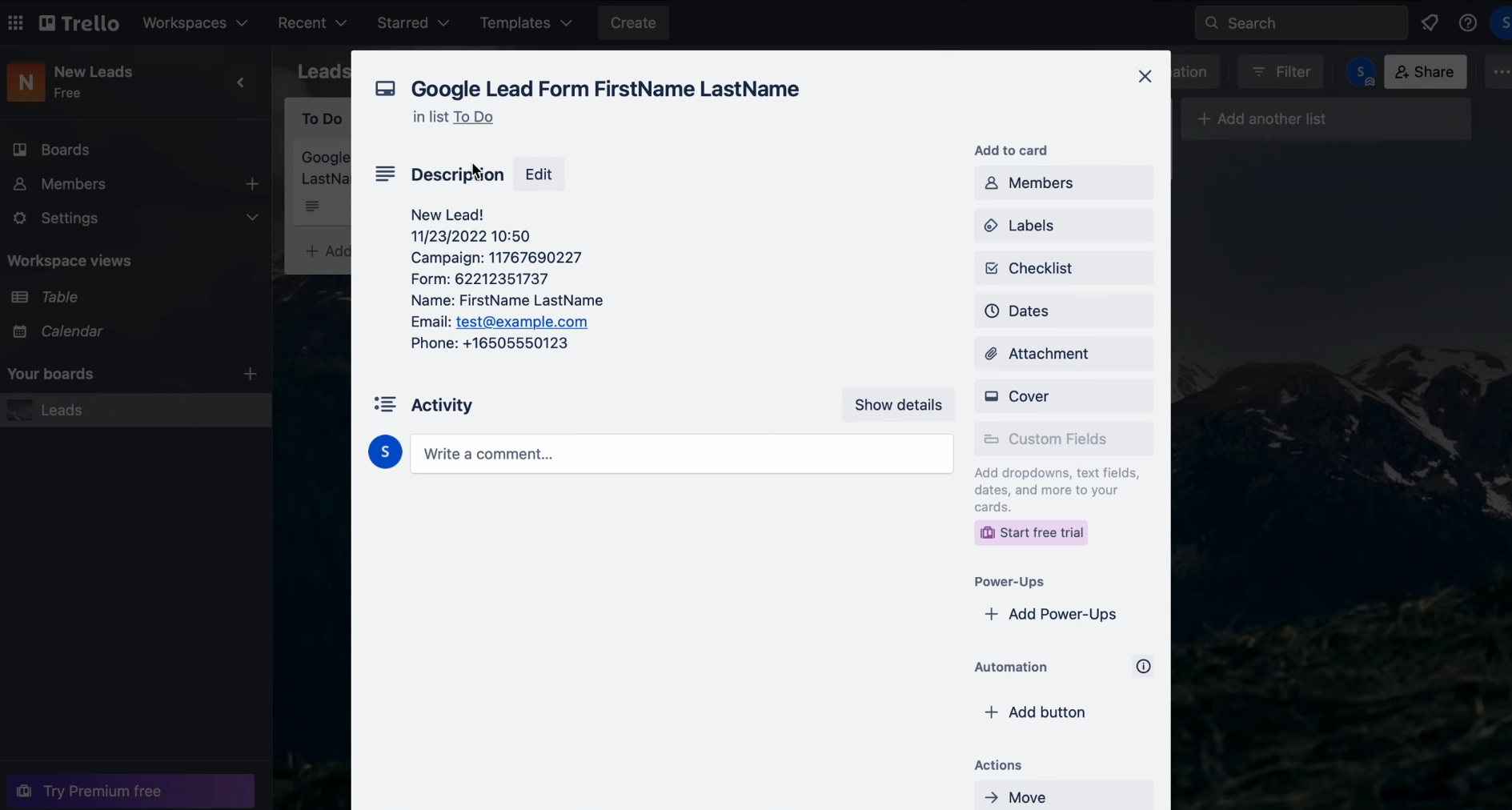Click Try Premium free

(x=130, y=791)
